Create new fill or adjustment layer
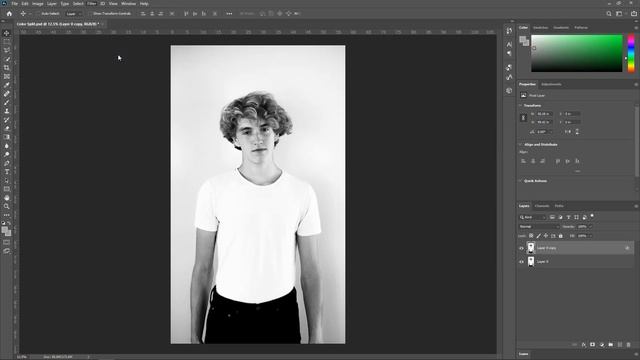640x360 pixels. tap(601, 345)
